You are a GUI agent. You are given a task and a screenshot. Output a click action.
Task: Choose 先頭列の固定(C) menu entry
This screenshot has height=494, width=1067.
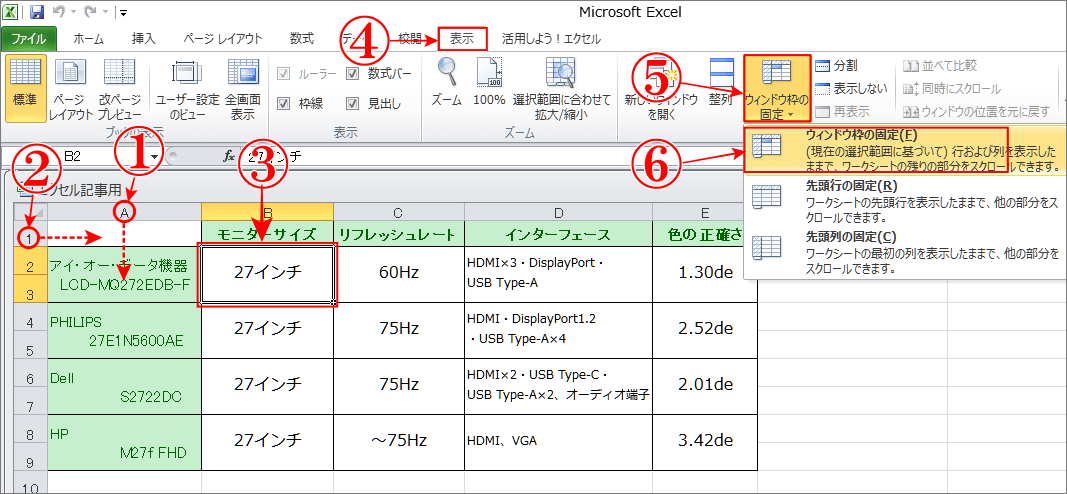coord(905,253)
